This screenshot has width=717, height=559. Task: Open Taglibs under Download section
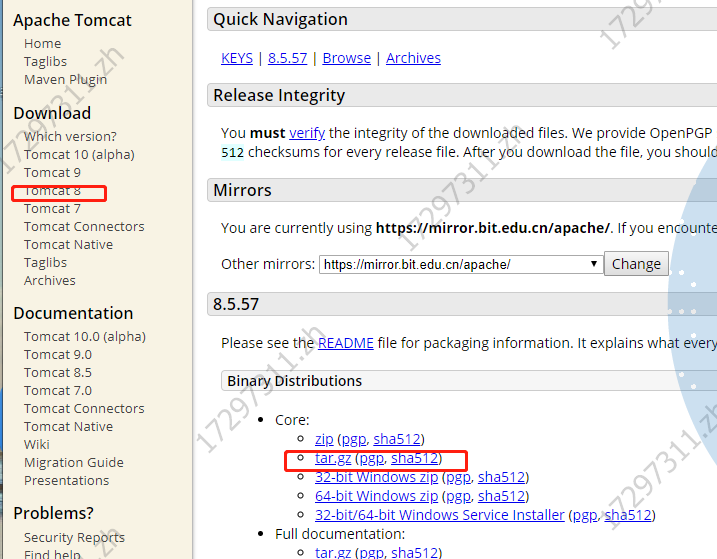pos(45,263)
